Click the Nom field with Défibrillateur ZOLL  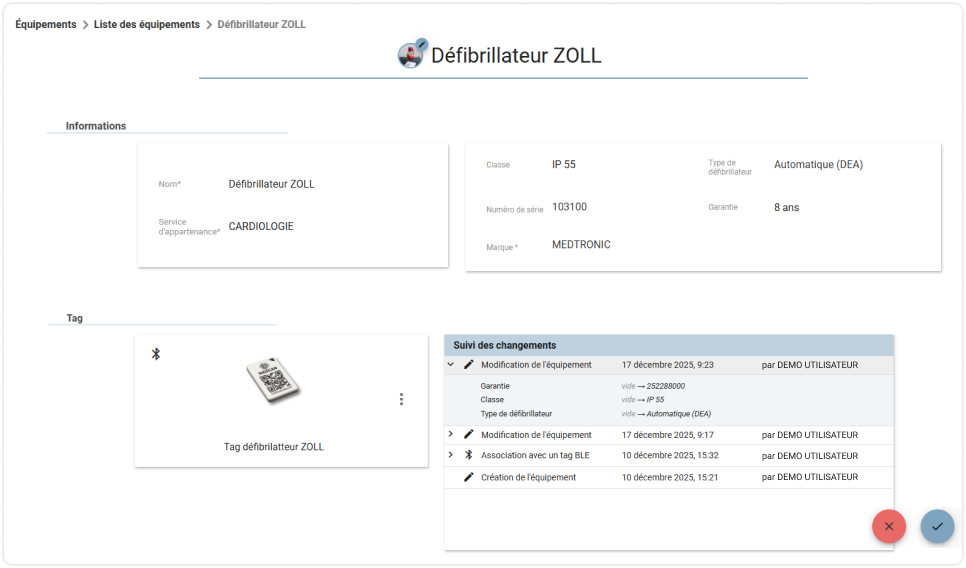tap(272, 184)
